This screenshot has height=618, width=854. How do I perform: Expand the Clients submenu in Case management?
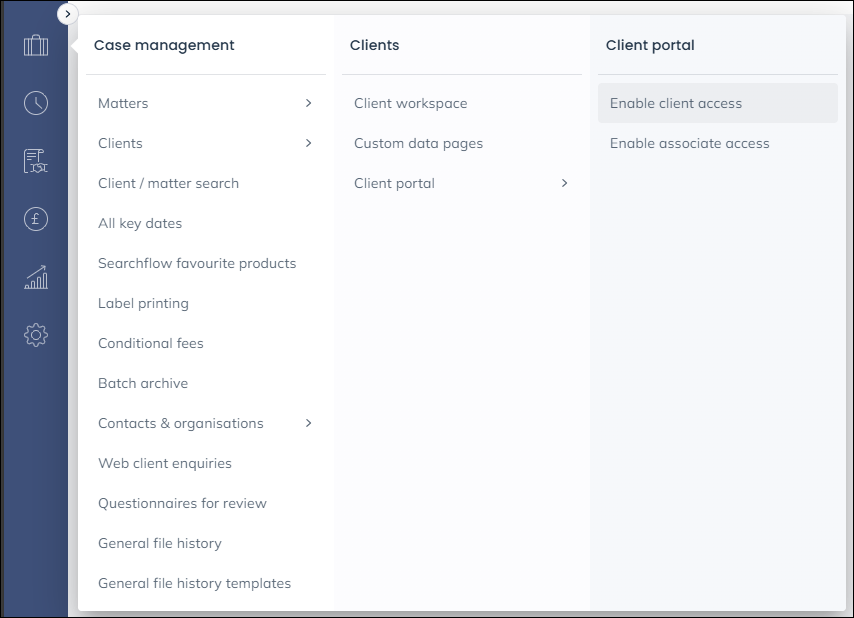click(x=205, y=143)
